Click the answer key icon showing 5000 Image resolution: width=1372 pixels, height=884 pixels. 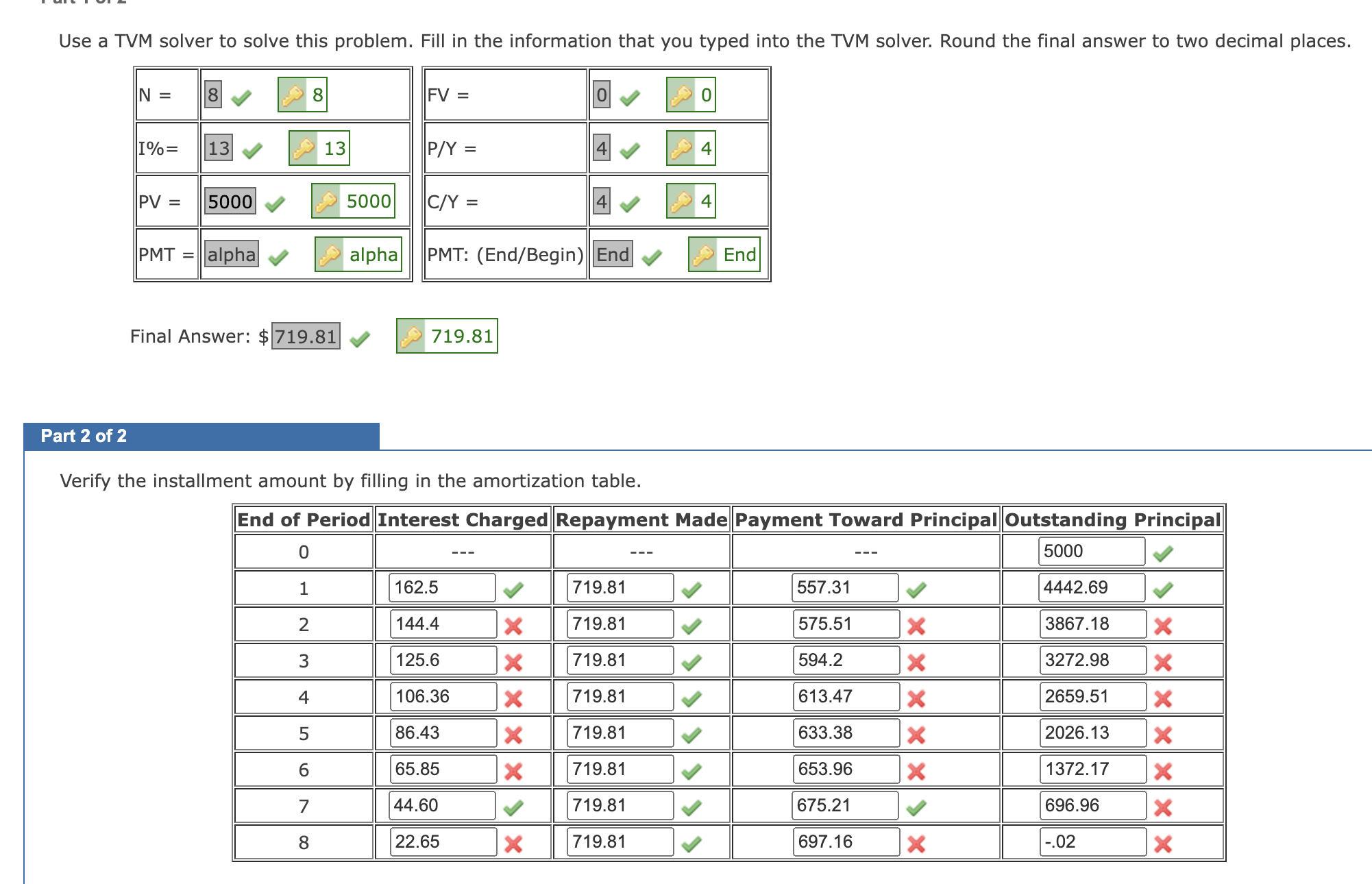[x=326, y=201]
